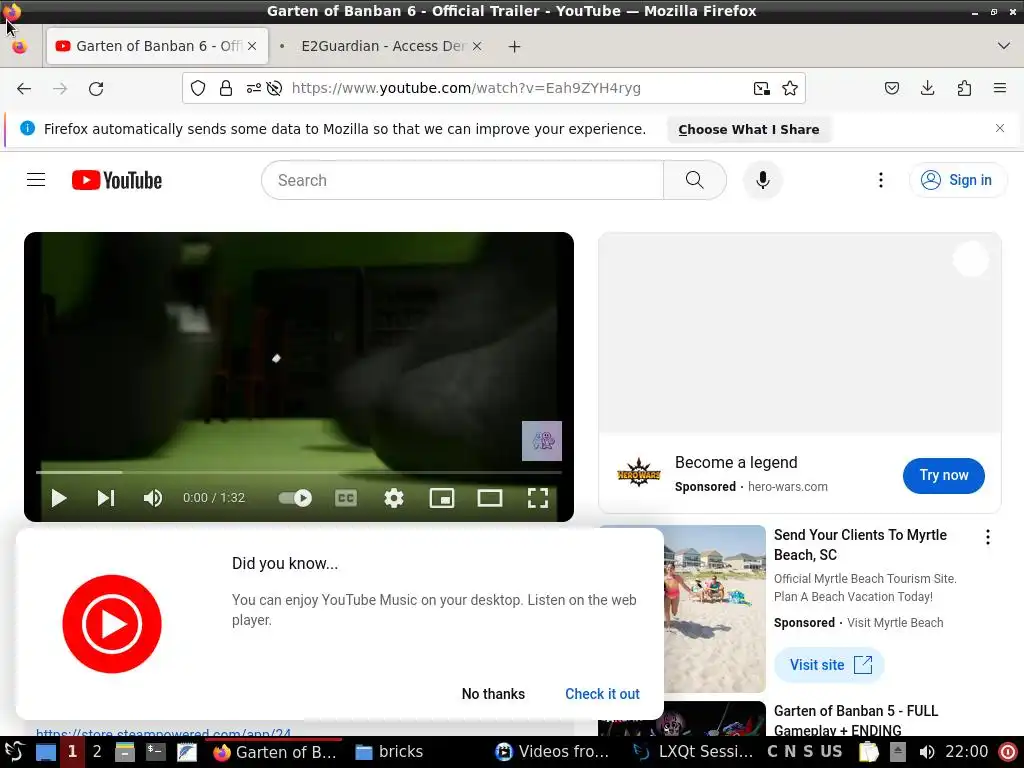Focus the YouTube Search field

pos(462,180)
